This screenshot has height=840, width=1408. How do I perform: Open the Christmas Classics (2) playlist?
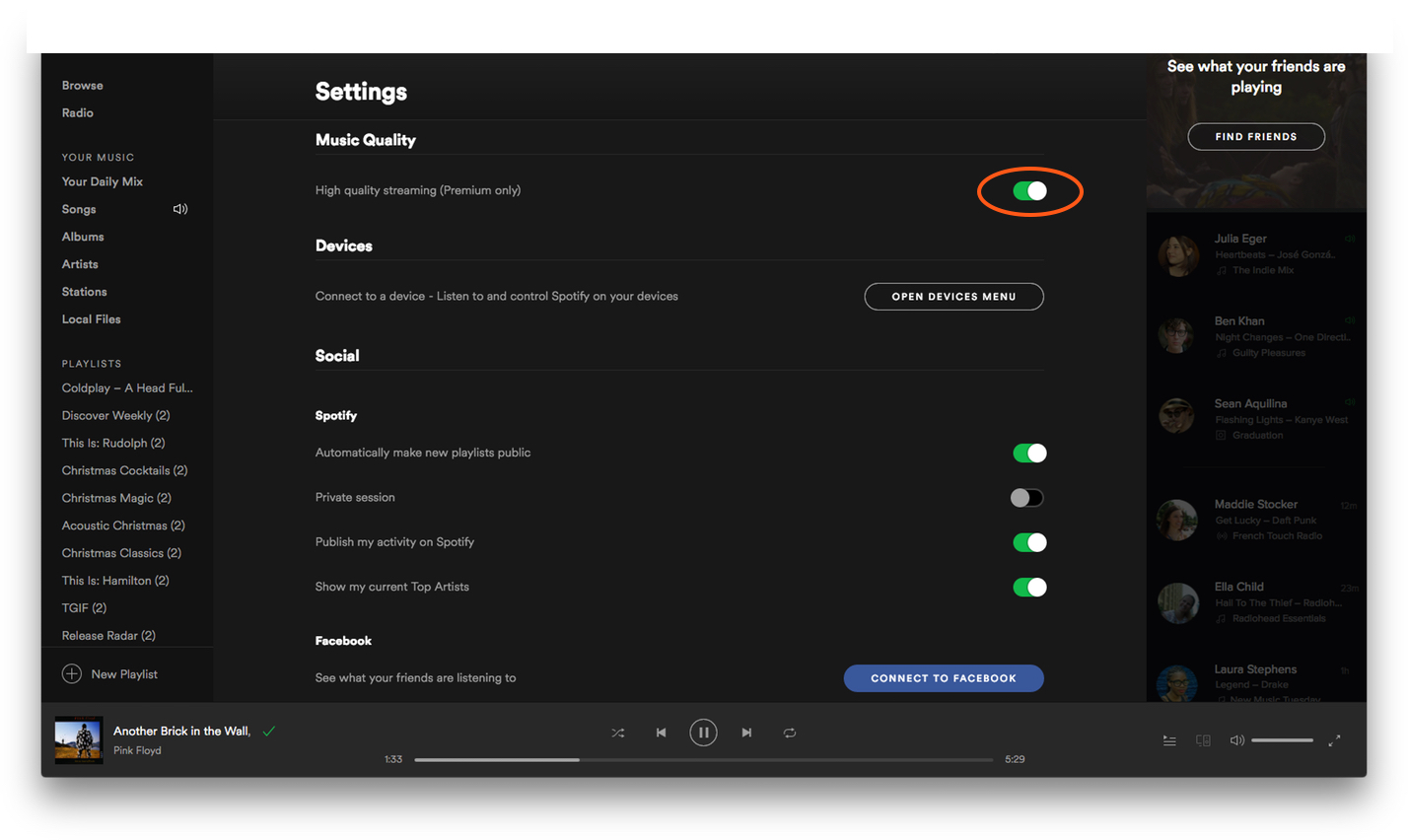121,553
